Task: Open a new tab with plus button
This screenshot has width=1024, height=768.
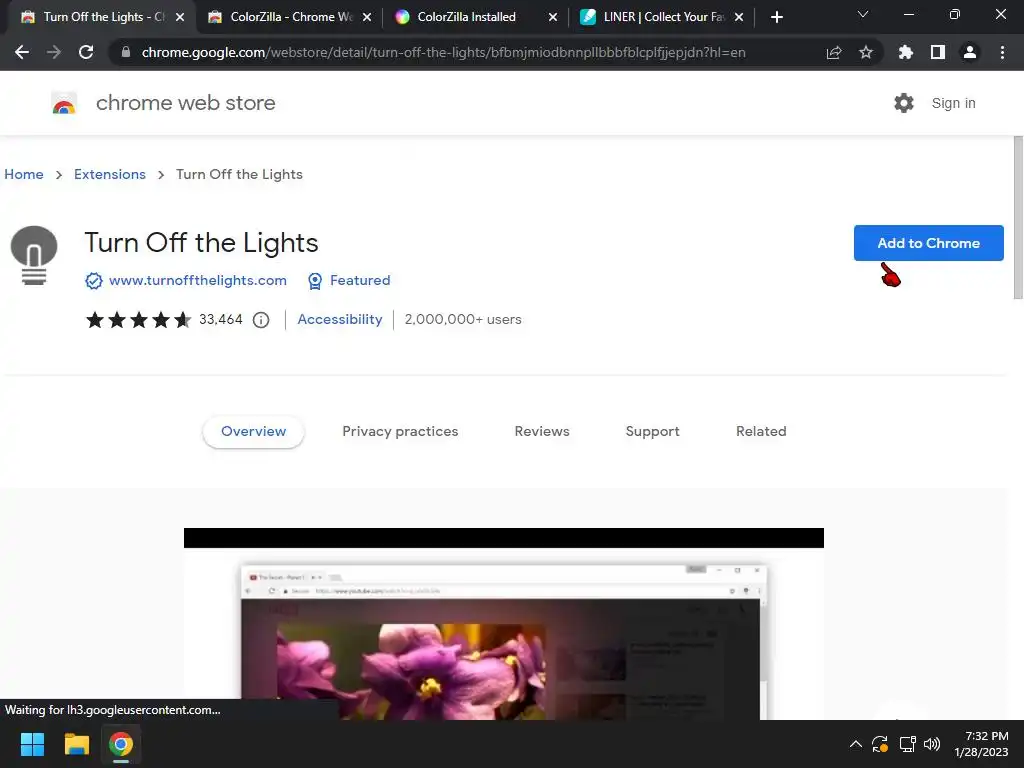Action: click(776, 17)
